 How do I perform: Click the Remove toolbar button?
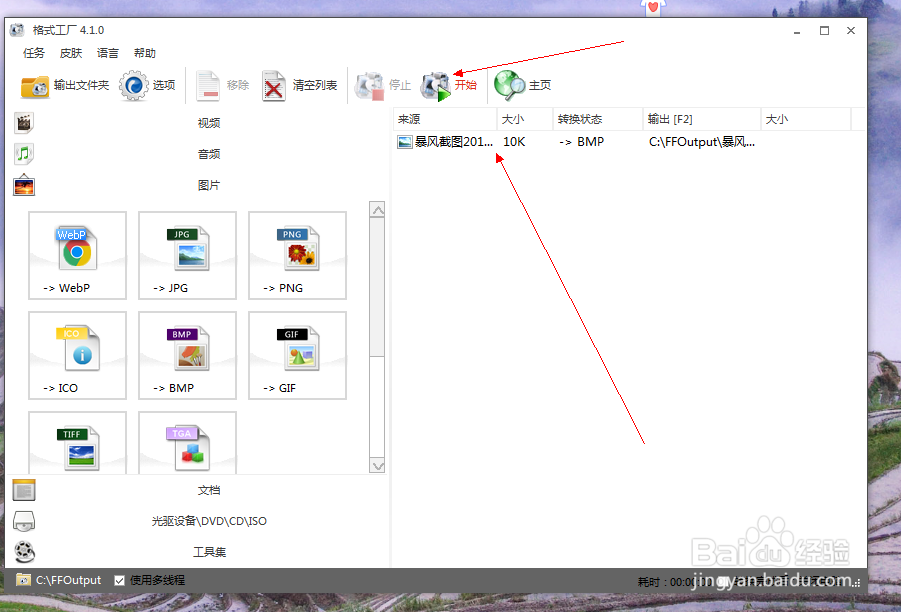[x=222, y=86]
